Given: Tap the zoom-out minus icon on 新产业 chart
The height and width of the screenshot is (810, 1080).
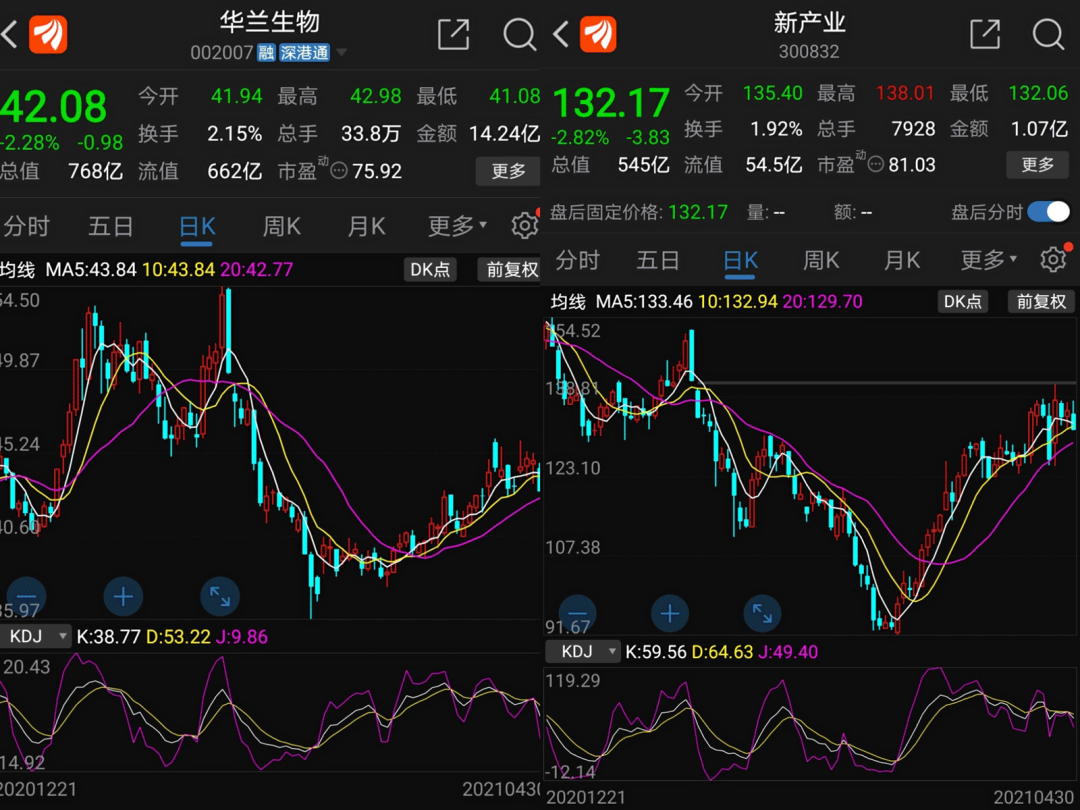Looking at the screenshot, I should coord(576,614).
